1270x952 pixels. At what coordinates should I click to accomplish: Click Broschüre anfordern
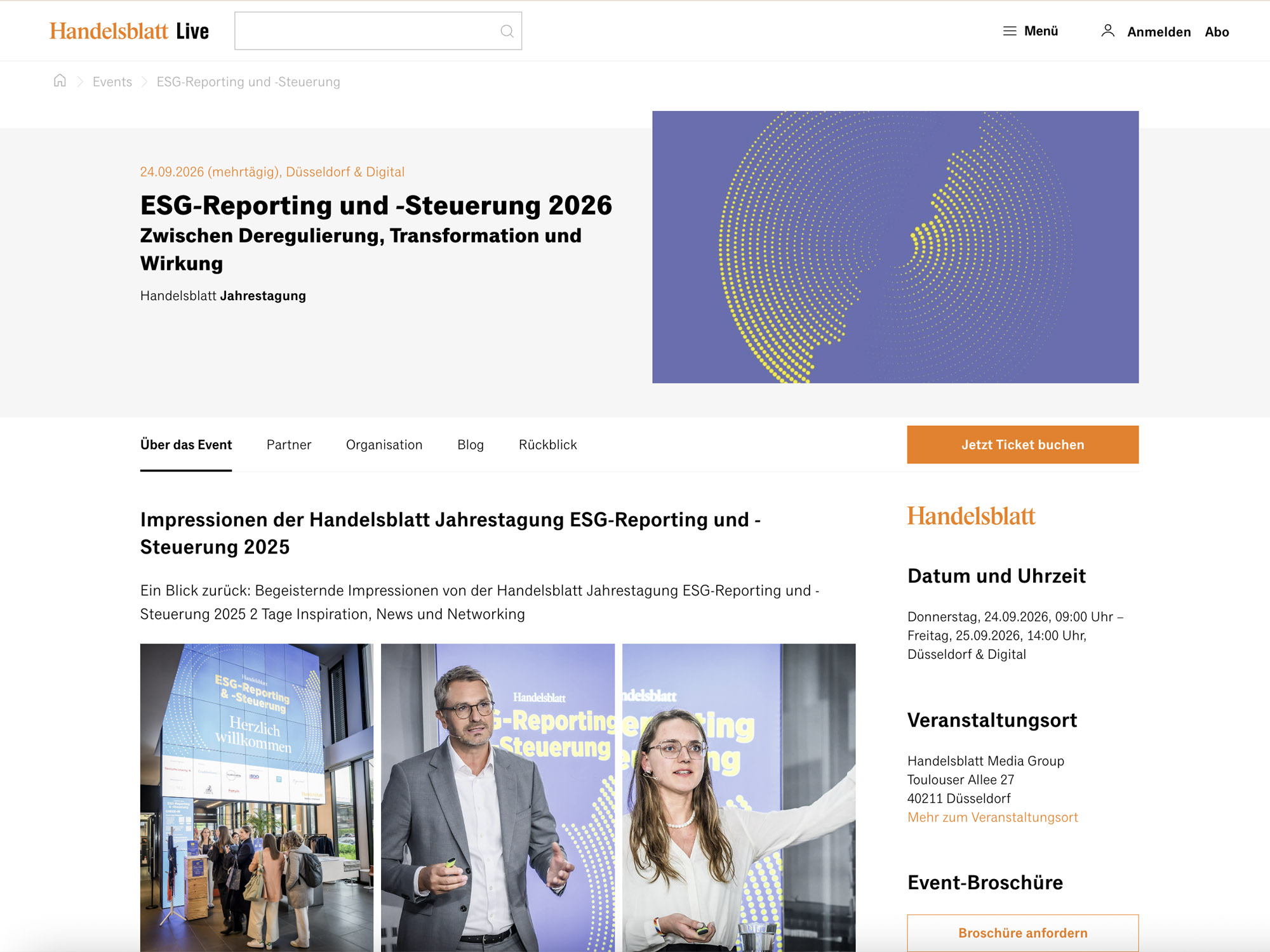1022,932
